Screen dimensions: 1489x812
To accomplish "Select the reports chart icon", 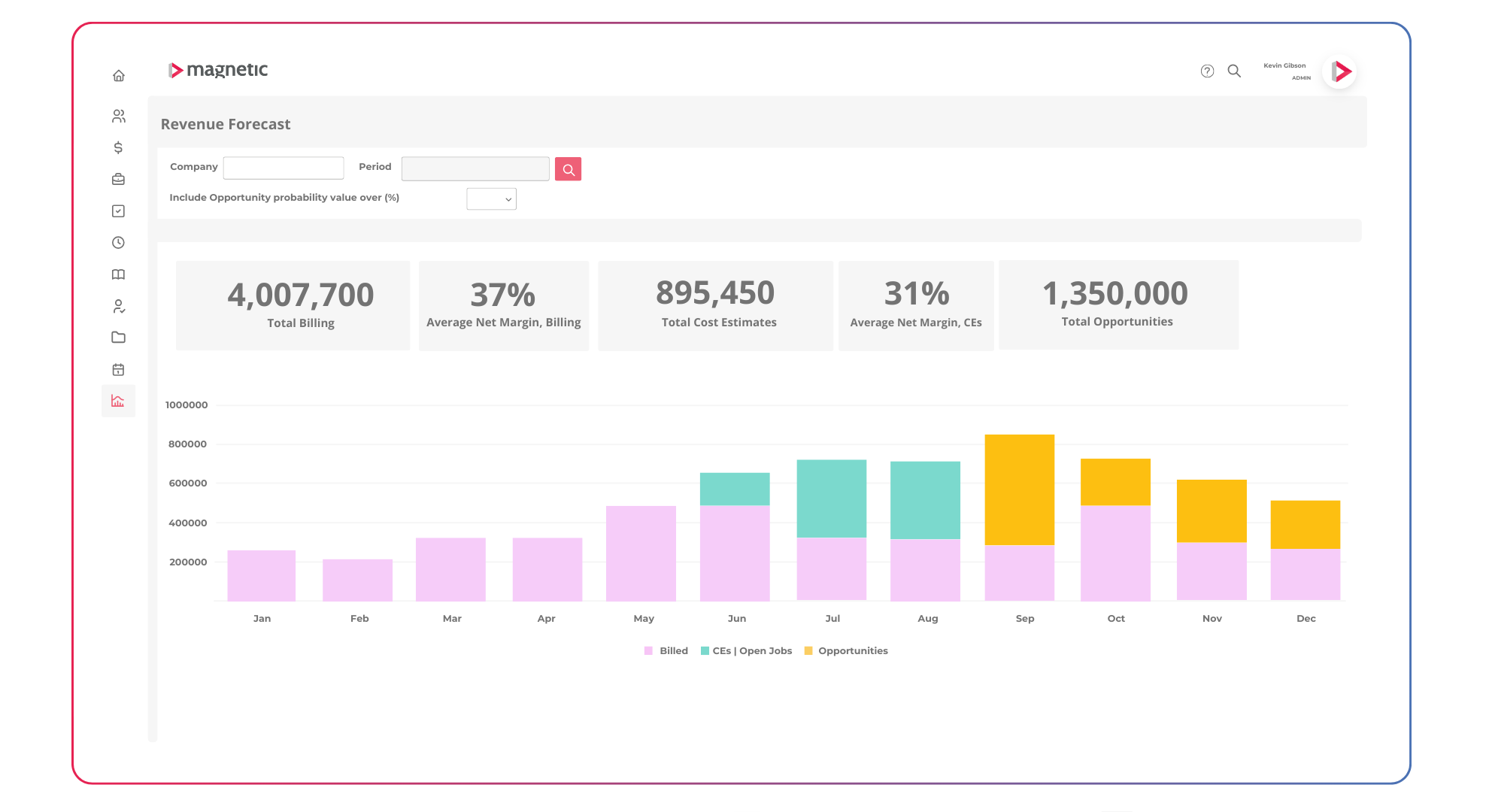I will pos(118,401).
